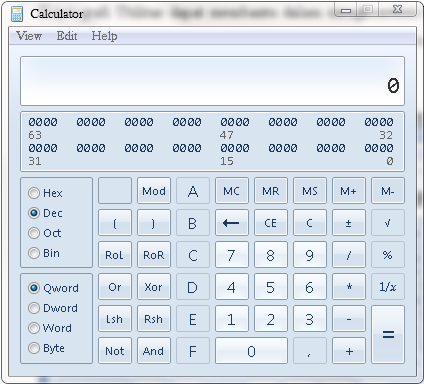Click the hex digit A button
Image resolution: width=424 pixels, height=384 pixels.
tap(193, 191)
